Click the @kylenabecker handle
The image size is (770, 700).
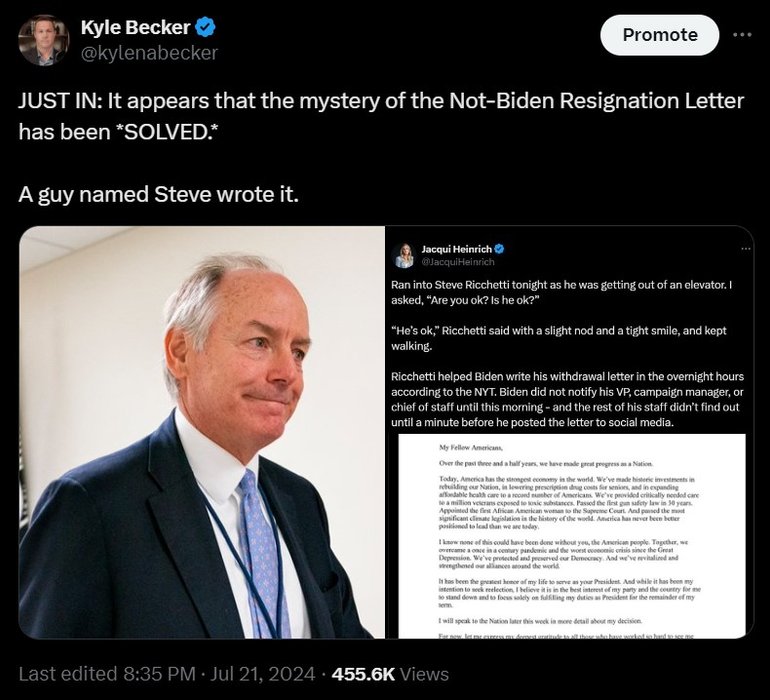coord(149,52)
